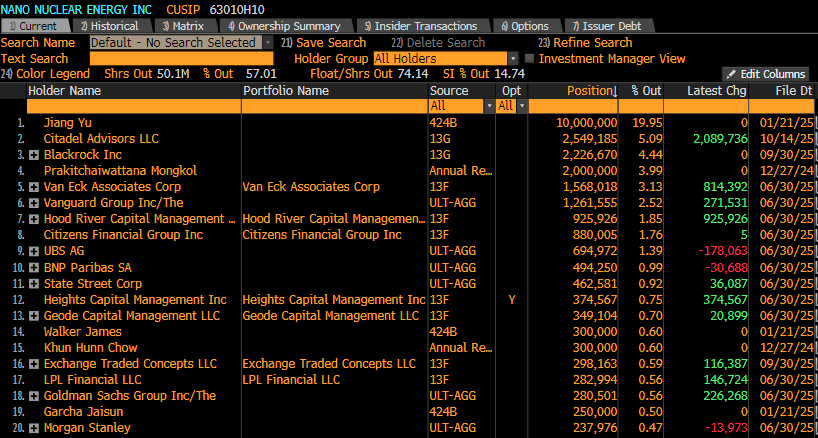Click latest change value -30,688
The height and width of the screenshot is (438, 818).
point(726,267)
